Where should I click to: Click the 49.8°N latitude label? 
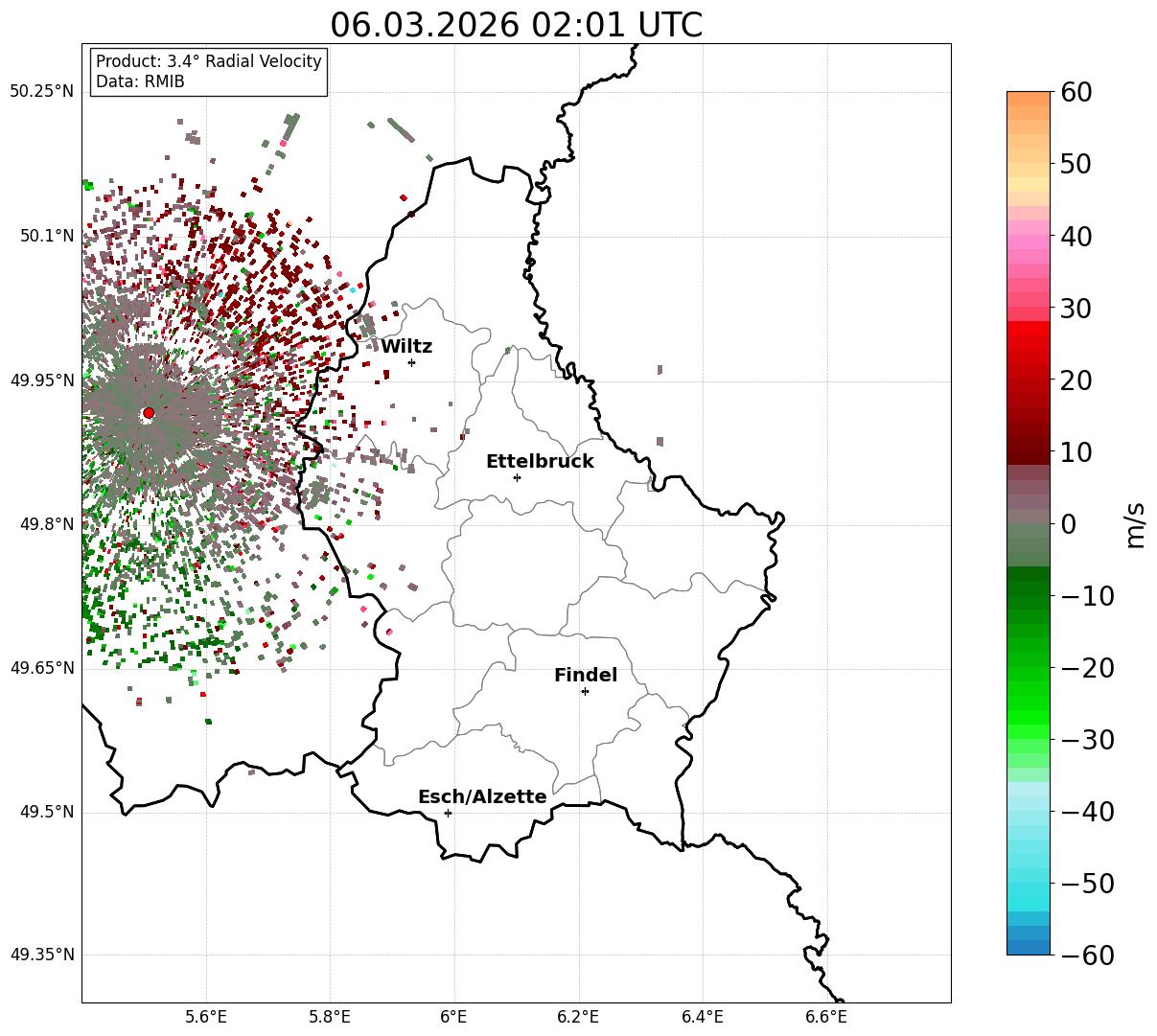[x=46, y=524]
